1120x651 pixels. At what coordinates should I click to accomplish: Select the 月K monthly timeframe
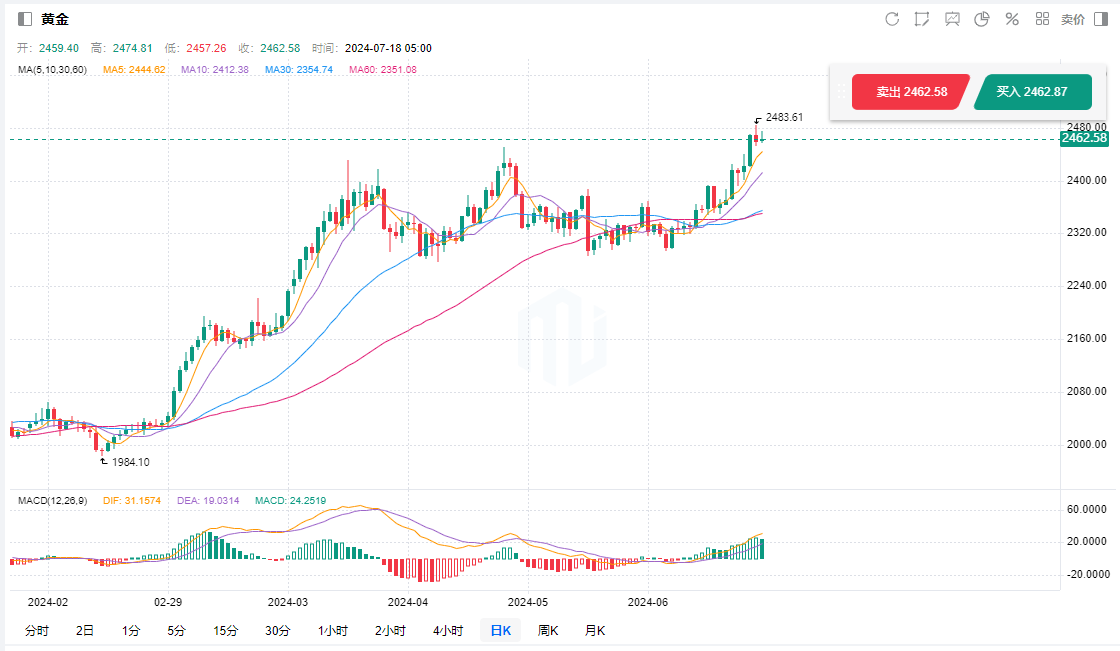pos(594,630)
